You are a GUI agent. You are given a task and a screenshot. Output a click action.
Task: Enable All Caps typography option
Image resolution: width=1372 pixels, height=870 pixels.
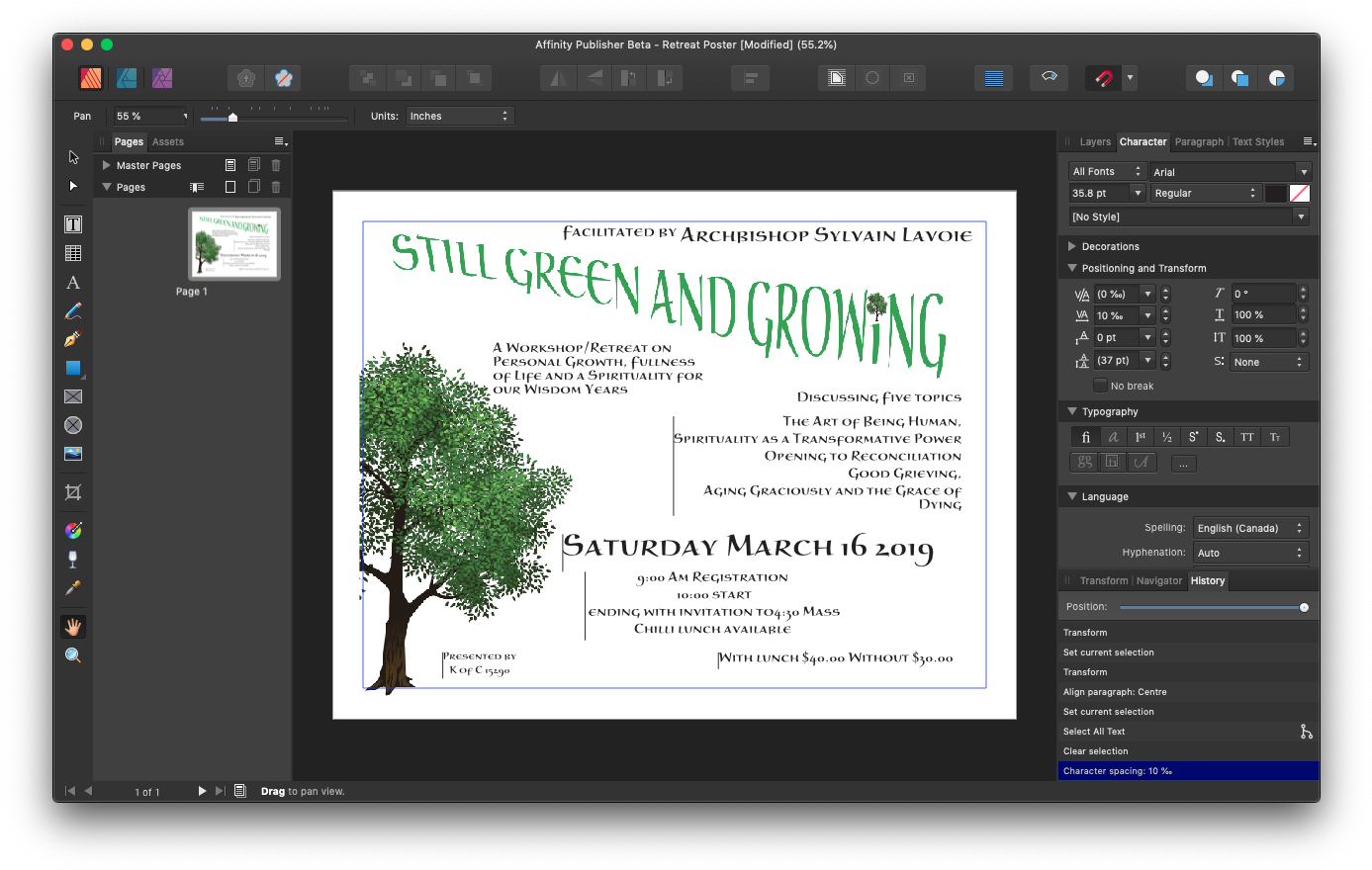1246,436
